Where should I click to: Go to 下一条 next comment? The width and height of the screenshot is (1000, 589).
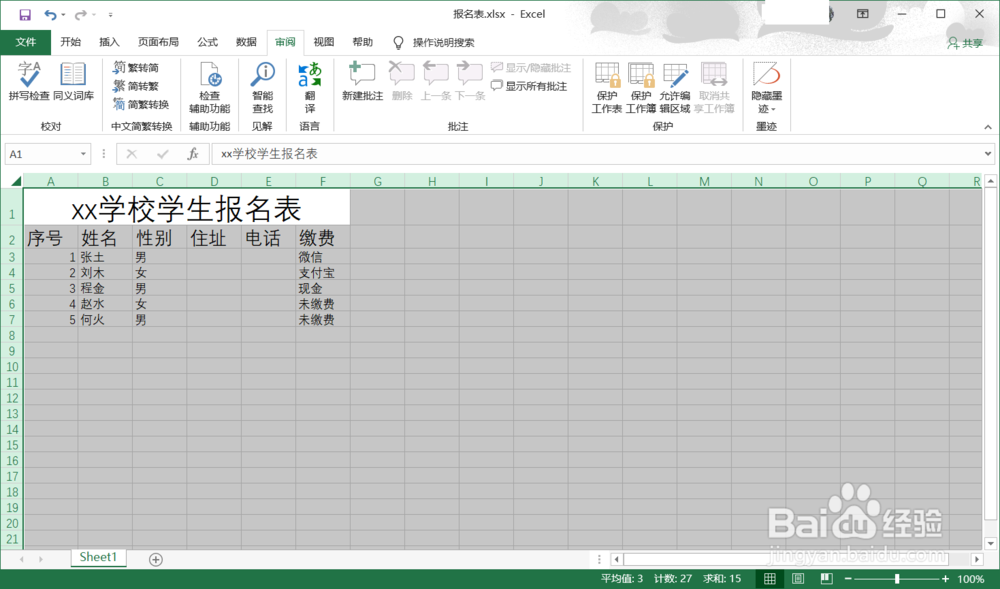point(470,82)
